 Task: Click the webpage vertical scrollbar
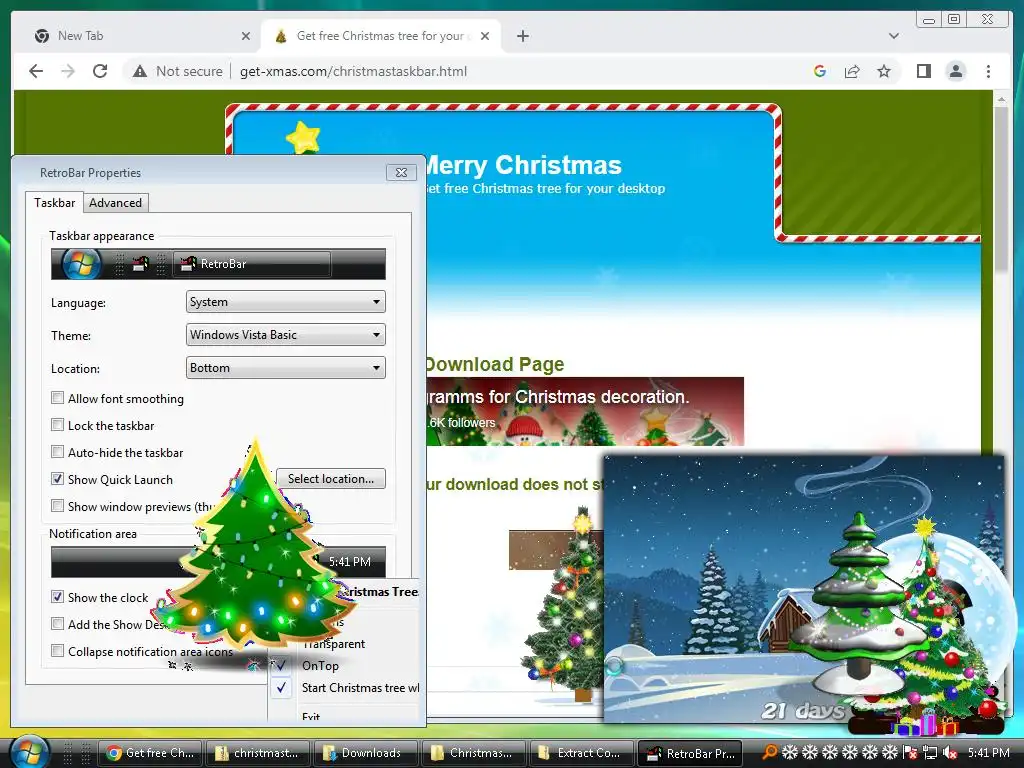[x=1000, y=189]
